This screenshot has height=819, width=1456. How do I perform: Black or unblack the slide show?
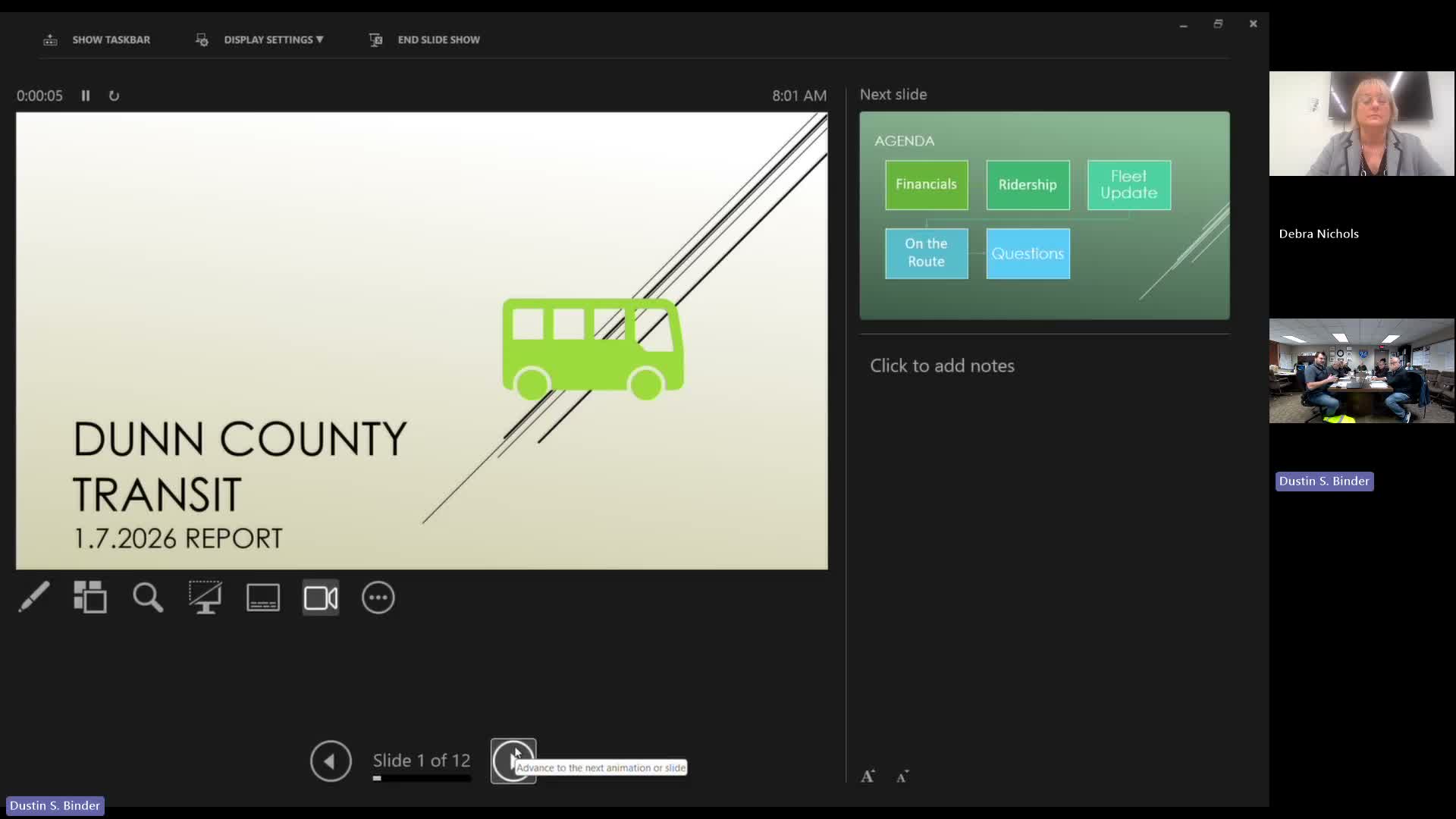(x=205, y=597)
